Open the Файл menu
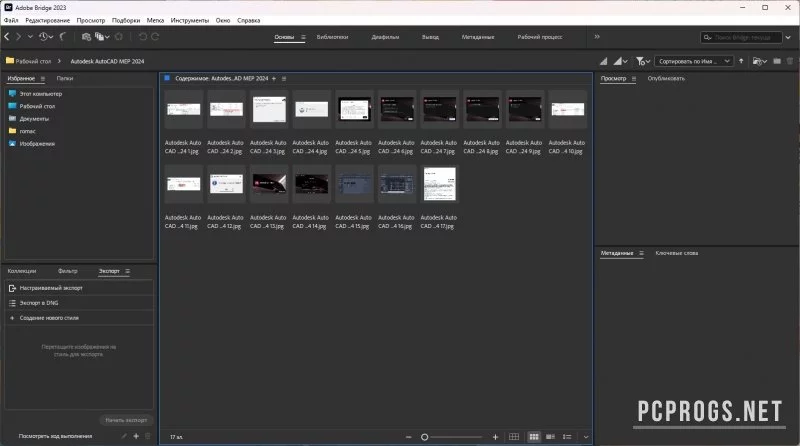This screenshot has width=800, height=446. tap(11, 20)
